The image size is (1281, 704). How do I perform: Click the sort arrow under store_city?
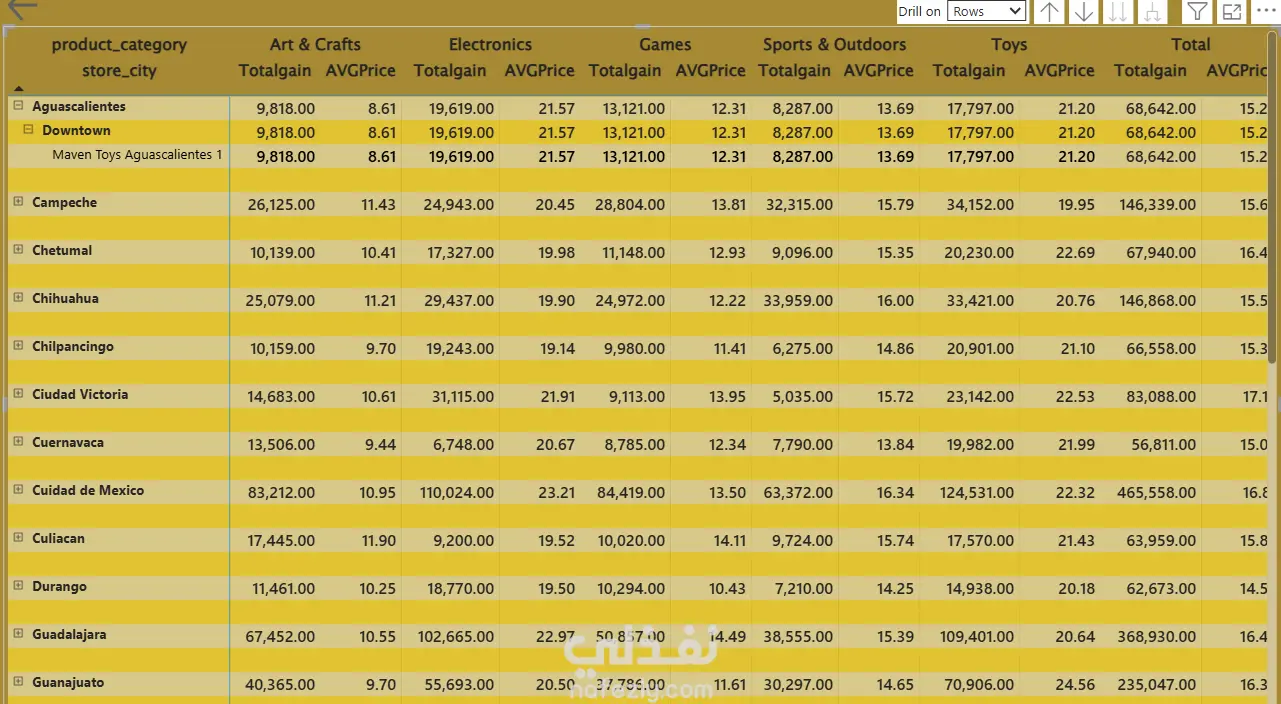point(19,89)
